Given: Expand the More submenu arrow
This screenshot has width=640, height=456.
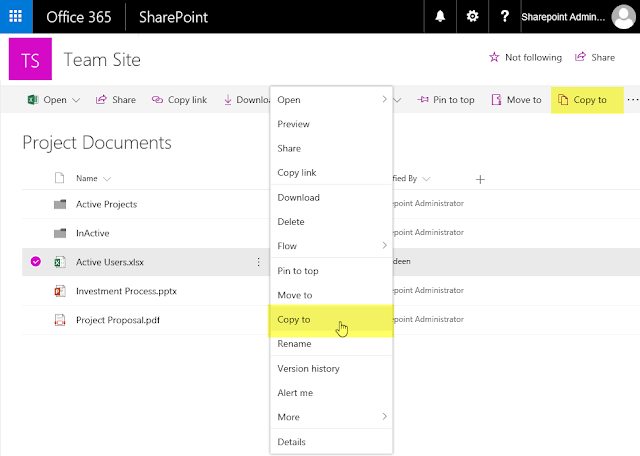Looking at the screenshot, I should (384, 416).
